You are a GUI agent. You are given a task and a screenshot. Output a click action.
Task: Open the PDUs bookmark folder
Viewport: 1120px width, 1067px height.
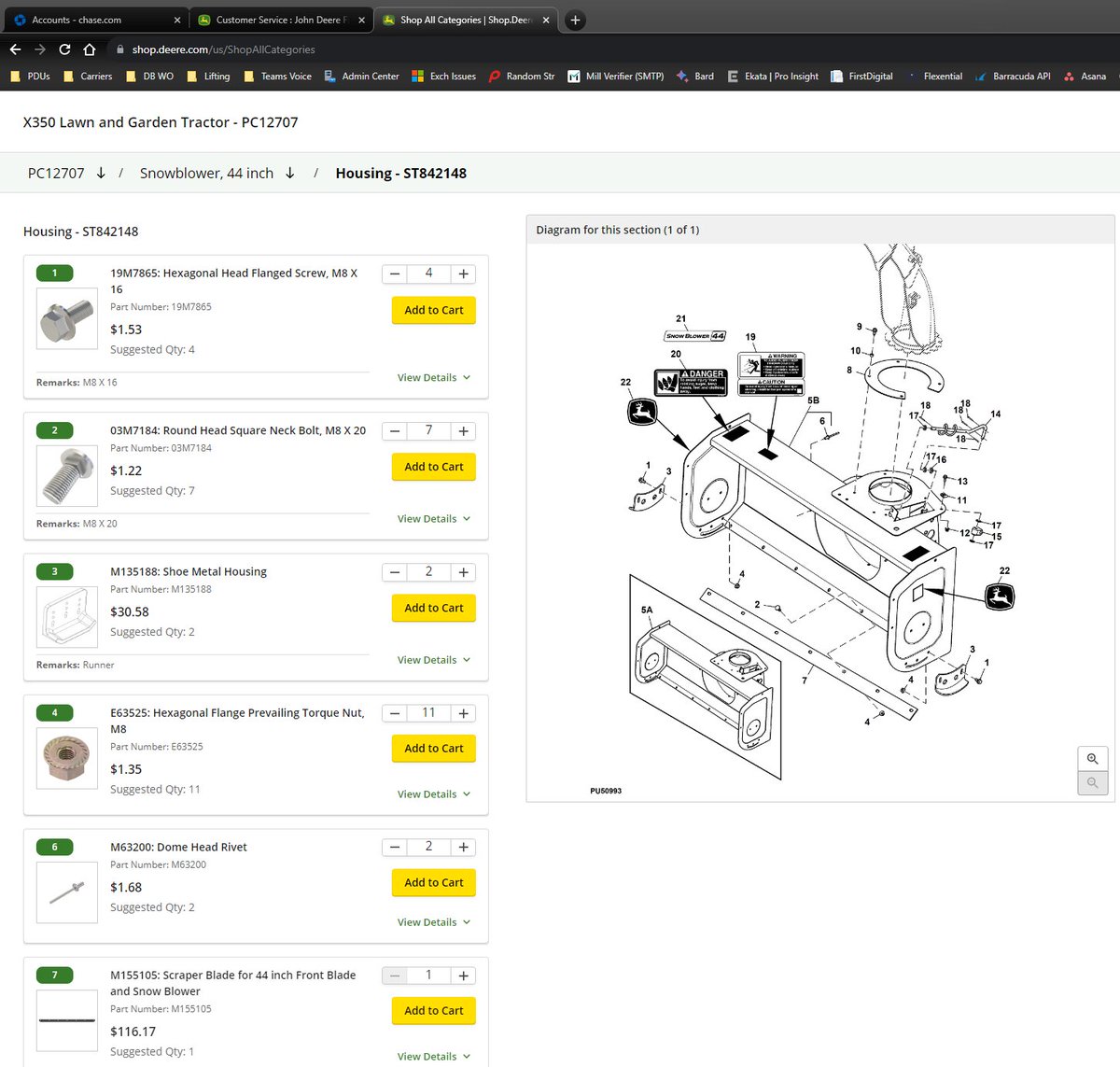(30, 77)
